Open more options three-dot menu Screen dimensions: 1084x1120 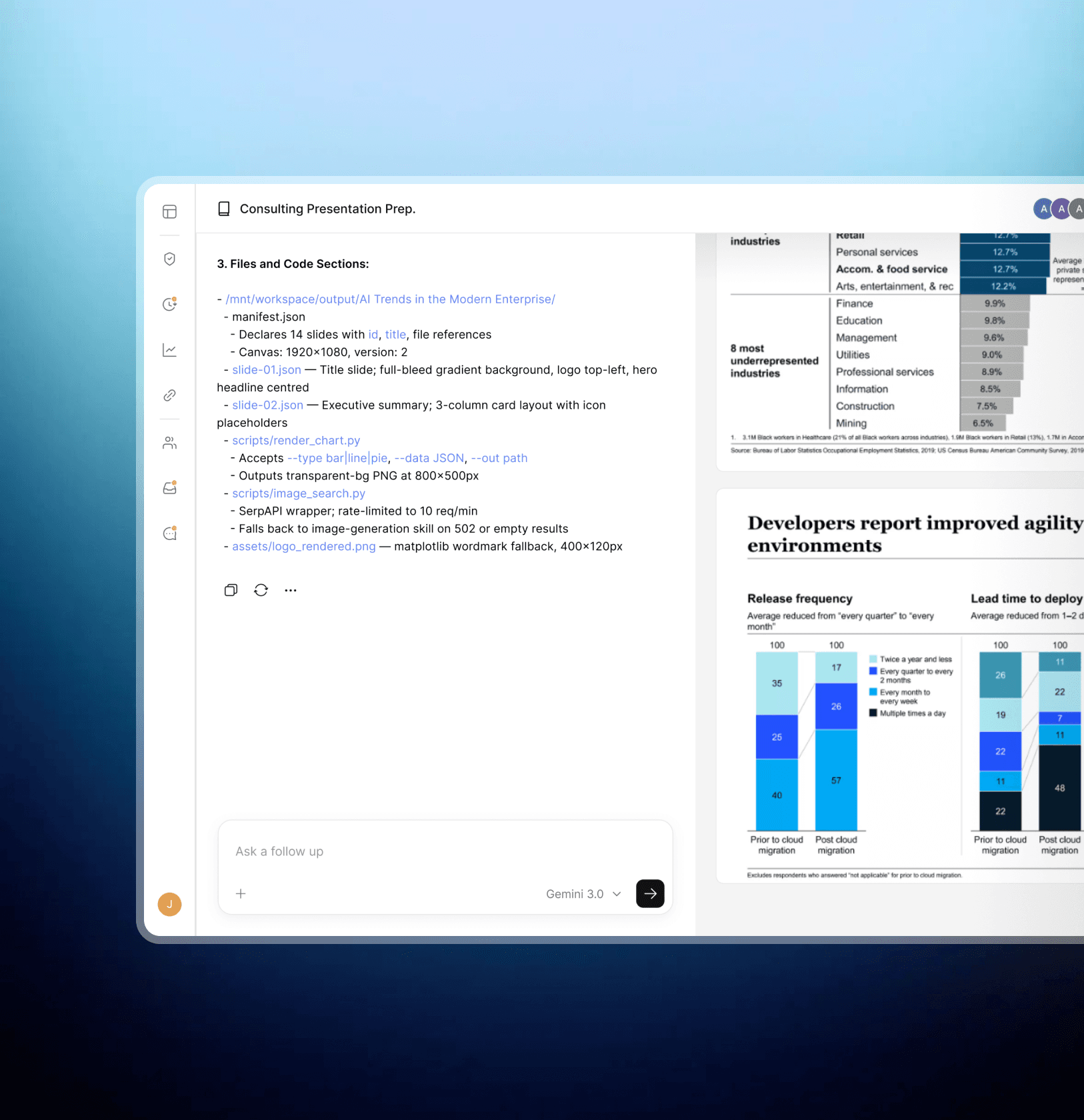(291, 590)
